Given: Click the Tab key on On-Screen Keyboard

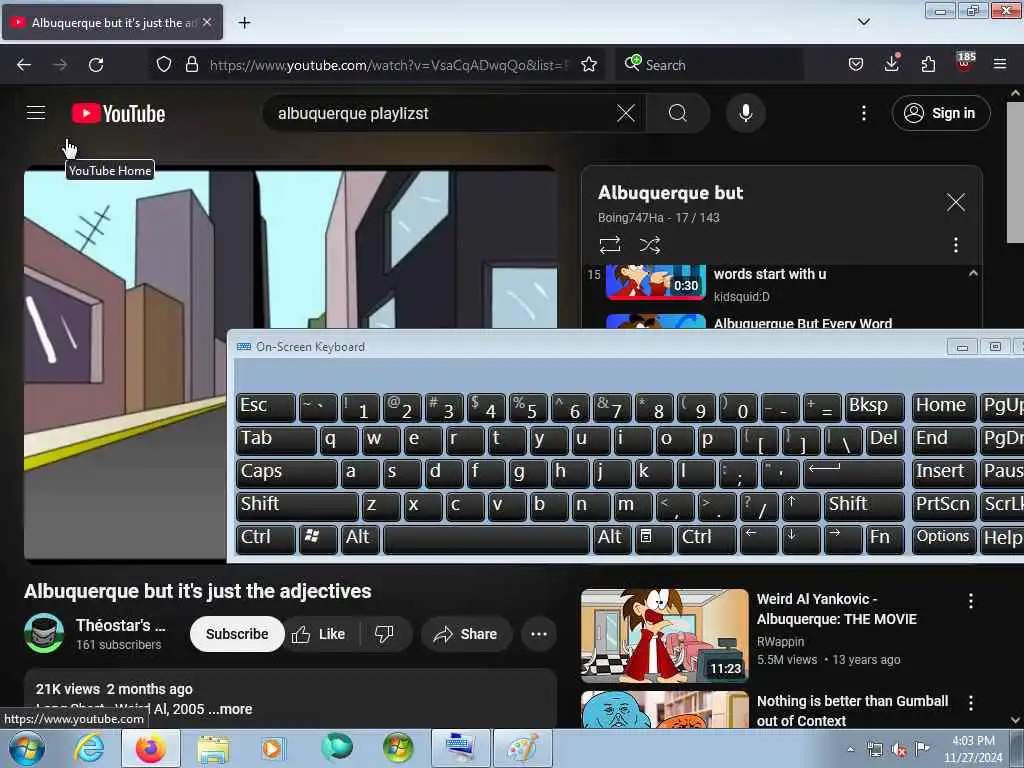Looking at the screenshot, I should pyautogui.click(x=276, y=441).
